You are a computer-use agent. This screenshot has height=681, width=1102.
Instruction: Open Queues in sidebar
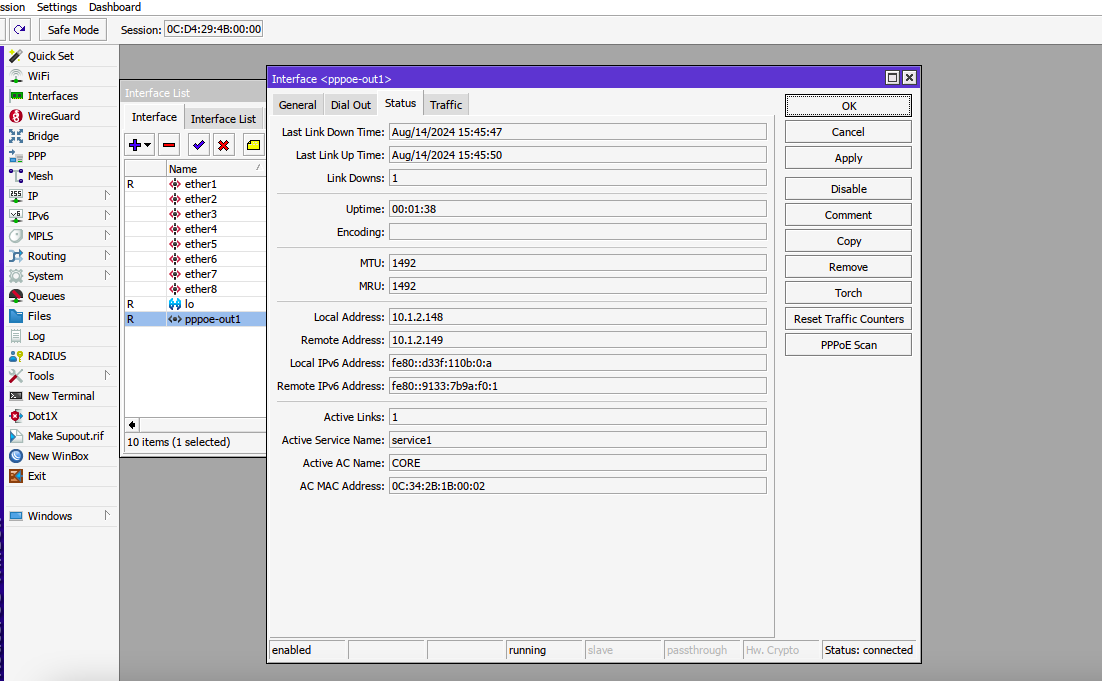tap(46, 297)
